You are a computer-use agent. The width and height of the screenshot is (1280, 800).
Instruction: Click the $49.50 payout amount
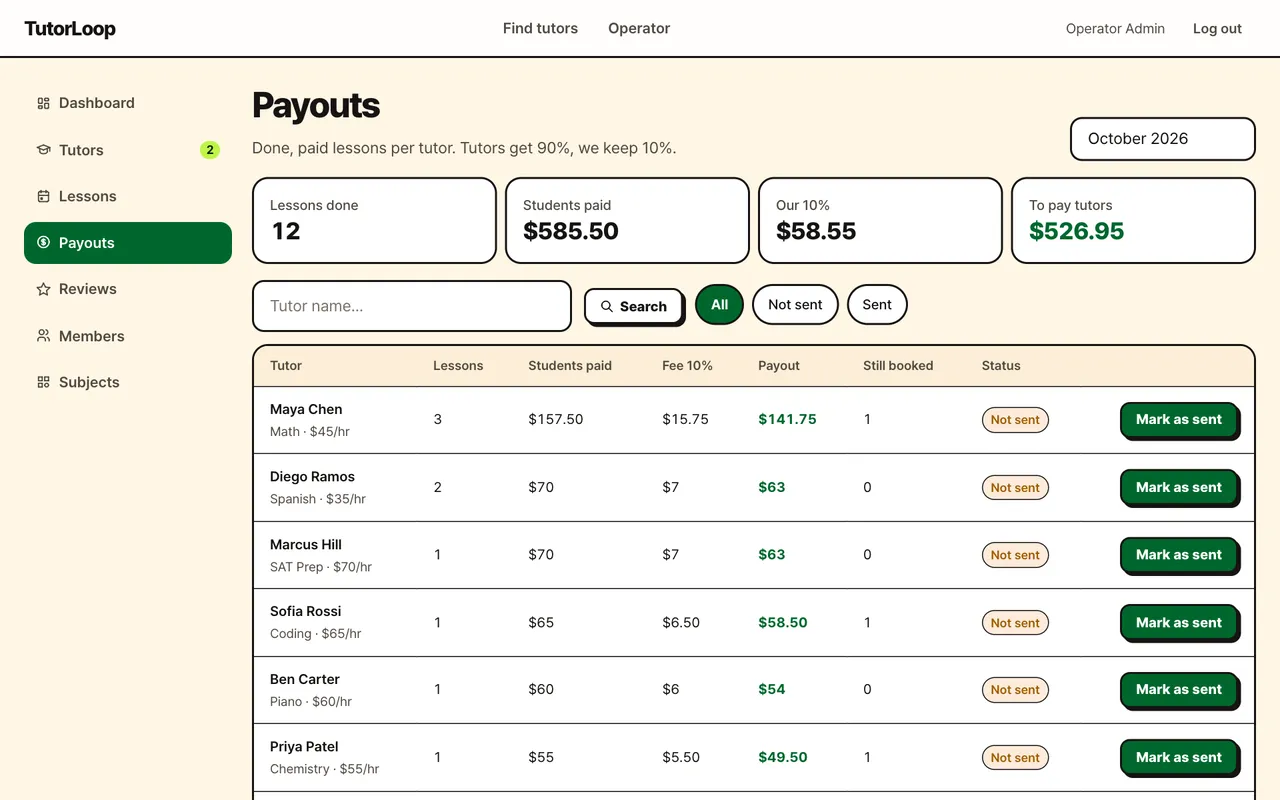783,758
